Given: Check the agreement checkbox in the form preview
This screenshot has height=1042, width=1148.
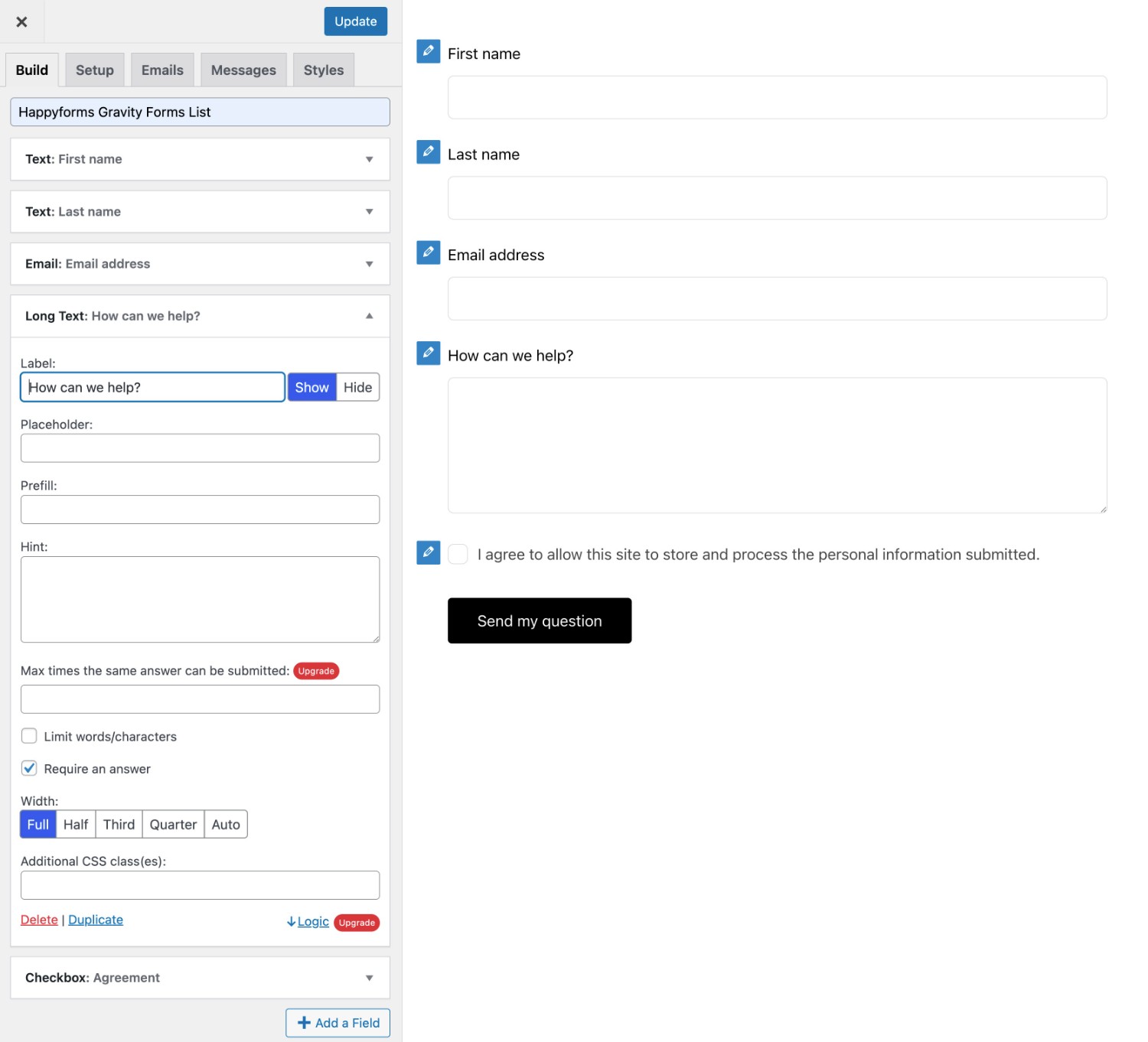Looking at the screenshot, I should [x=458, y=554].
